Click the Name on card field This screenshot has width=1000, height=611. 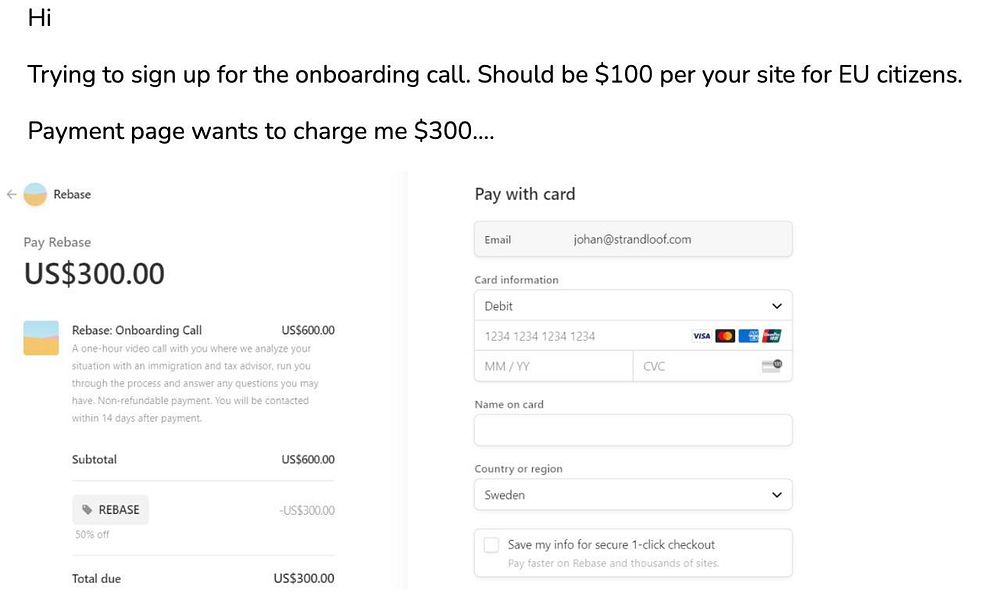(x=632, y=430)
